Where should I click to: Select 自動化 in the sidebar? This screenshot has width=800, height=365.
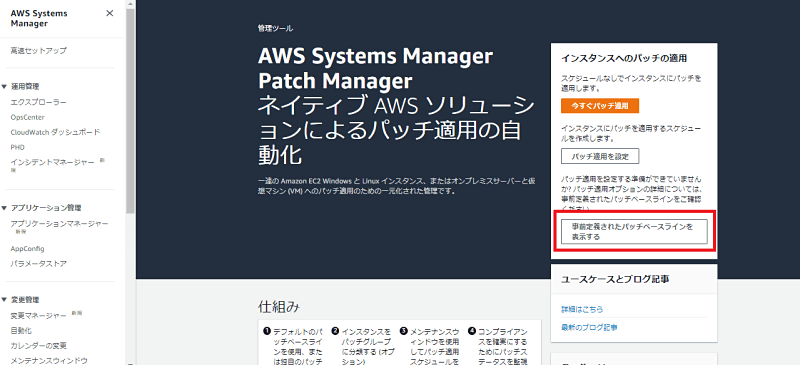[x=21, y=330]
